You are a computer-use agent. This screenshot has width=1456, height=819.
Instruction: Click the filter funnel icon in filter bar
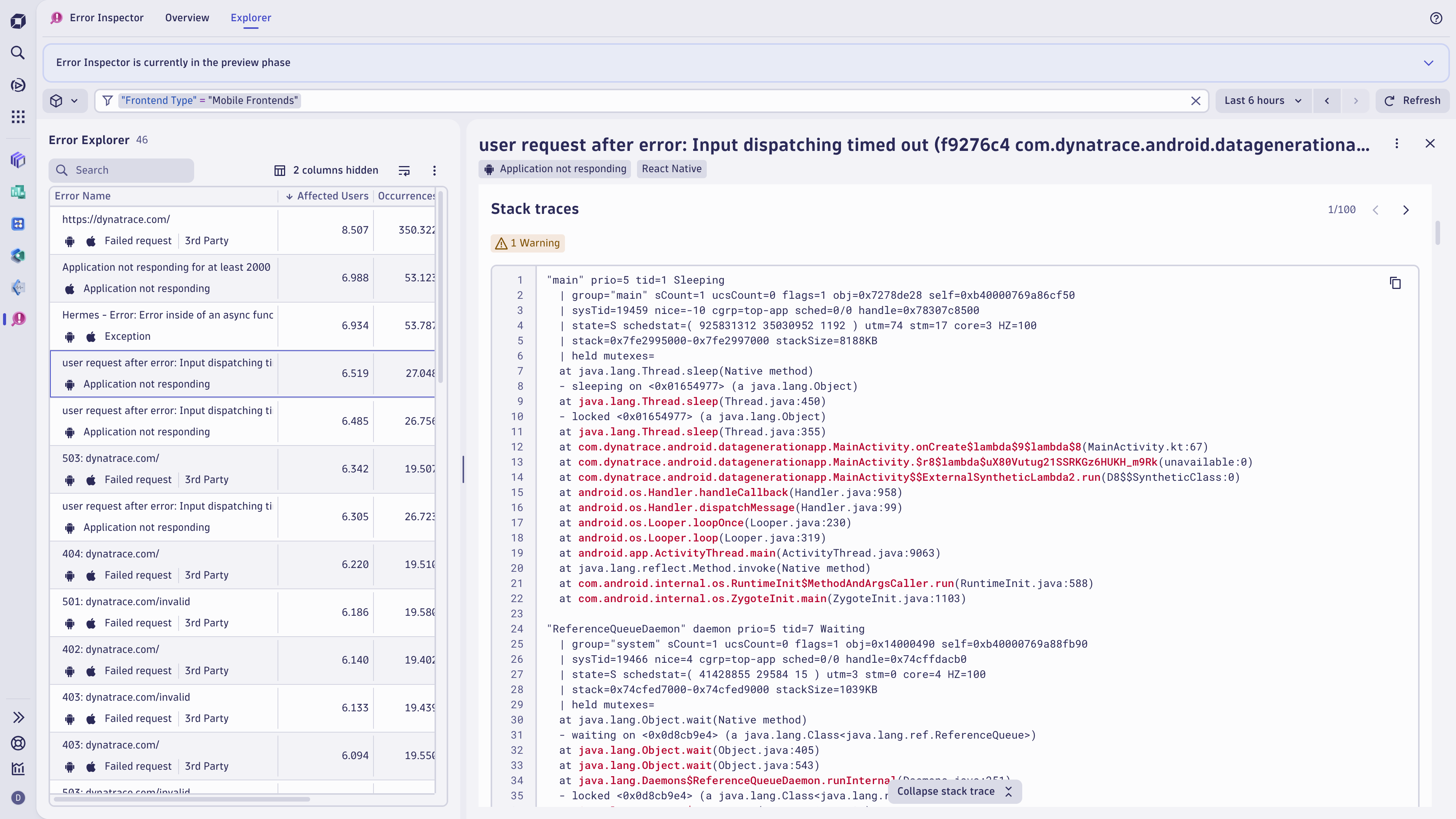[107, 100]
